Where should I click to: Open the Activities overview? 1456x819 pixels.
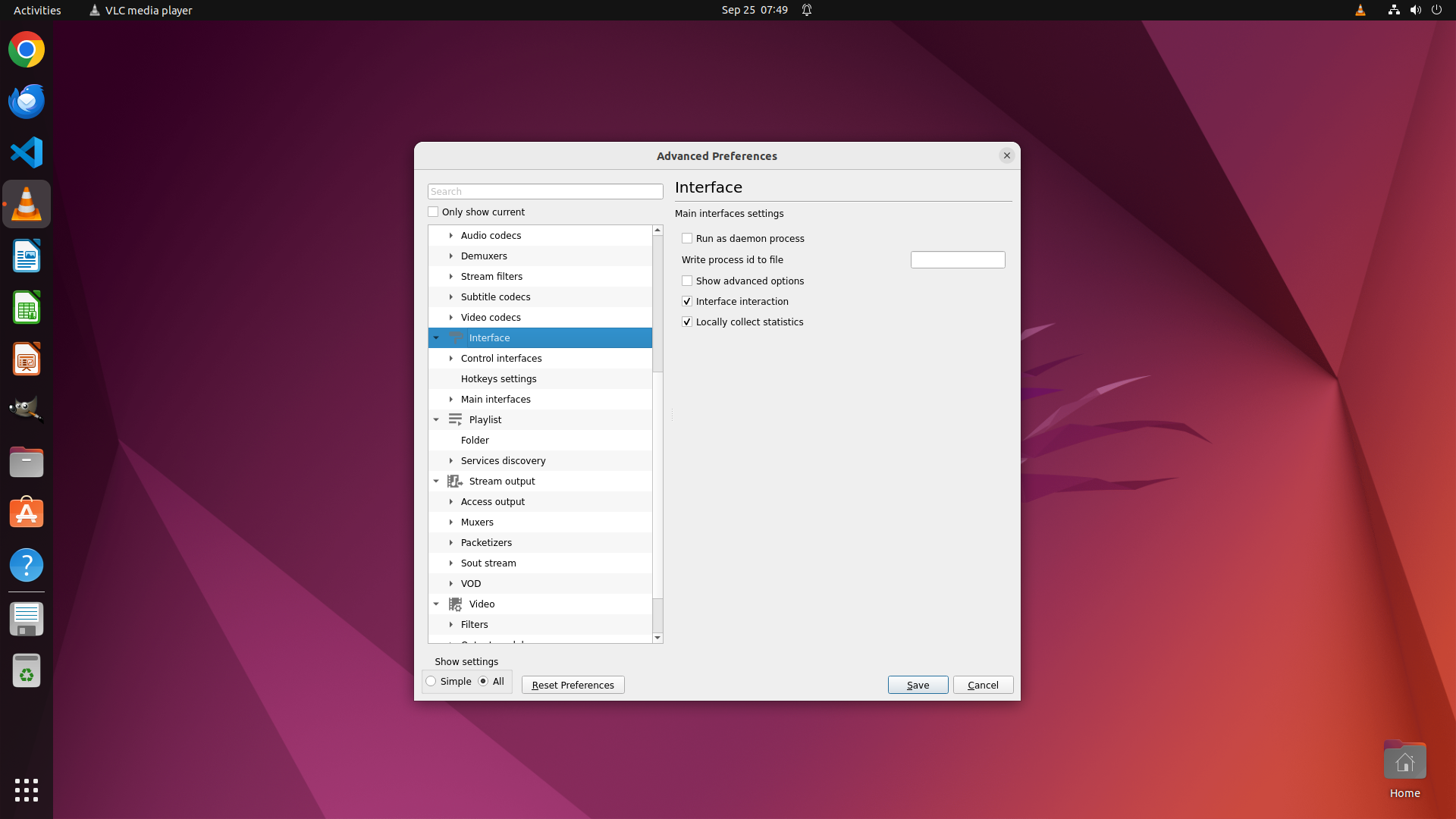37,10
